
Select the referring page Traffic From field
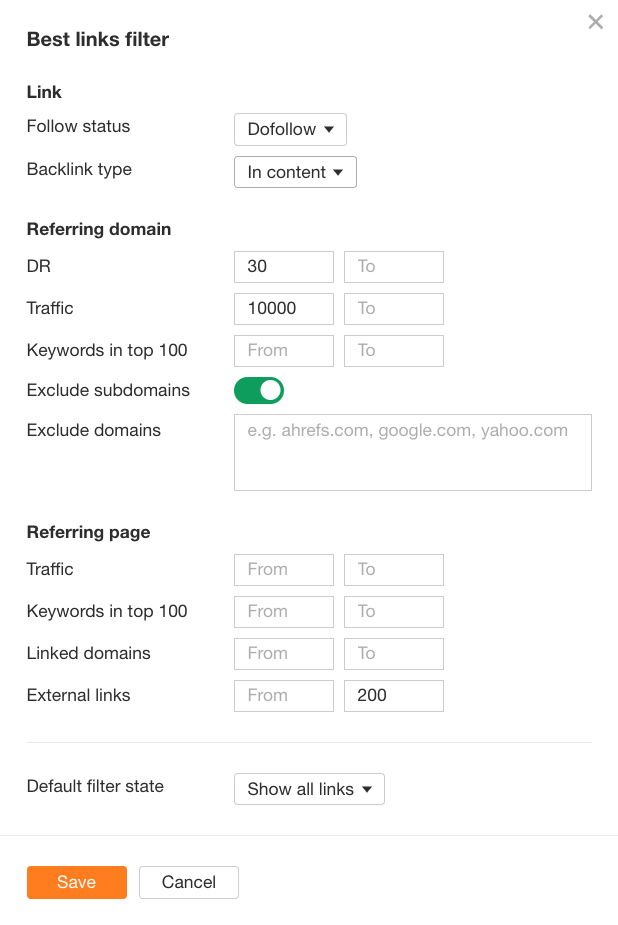(x=283, y=570)
